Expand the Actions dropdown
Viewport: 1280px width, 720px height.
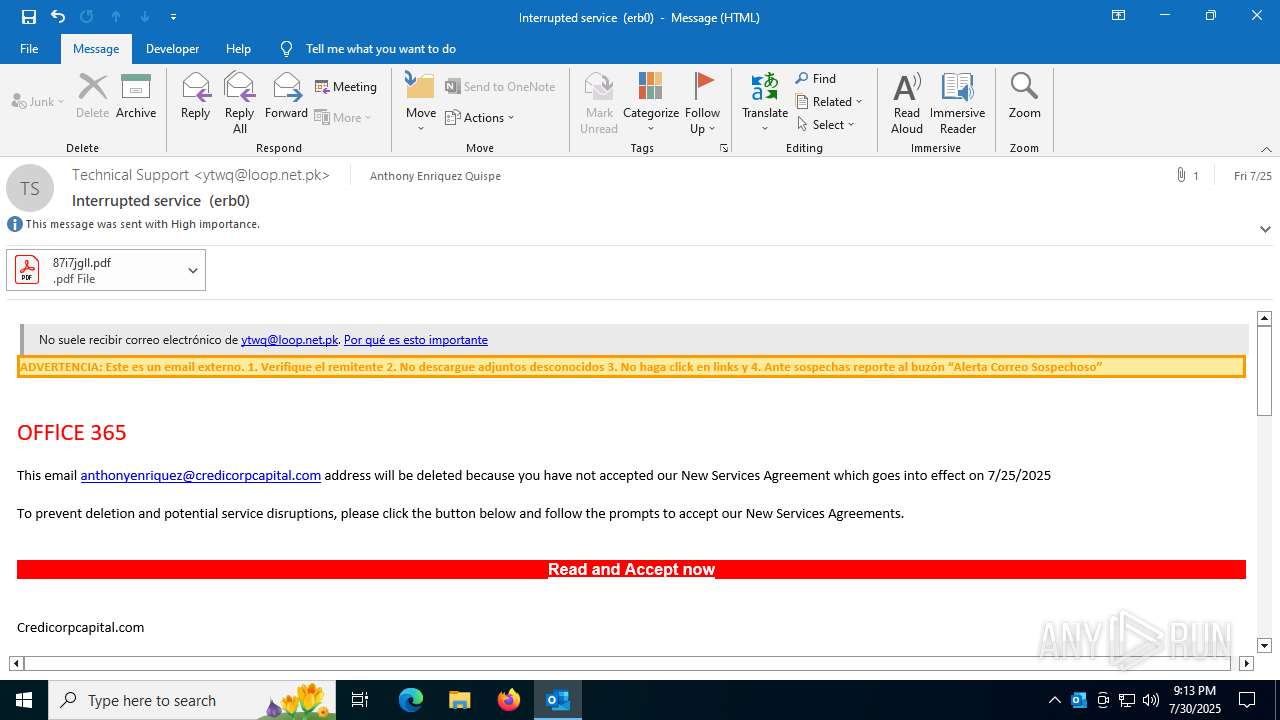[x=480, y=117]
